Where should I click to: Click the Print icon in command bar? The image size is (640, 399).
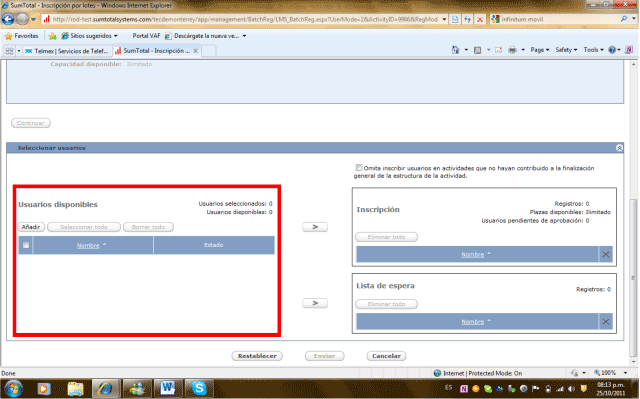(512, 50)
